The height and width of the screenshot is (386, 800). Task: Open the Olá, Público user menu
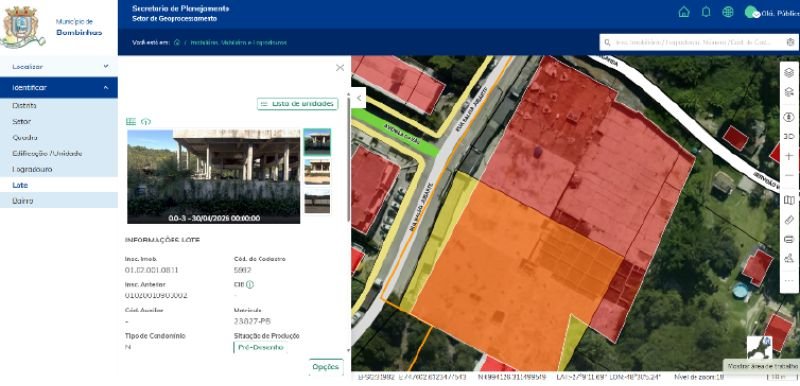[x=771, y=13]
